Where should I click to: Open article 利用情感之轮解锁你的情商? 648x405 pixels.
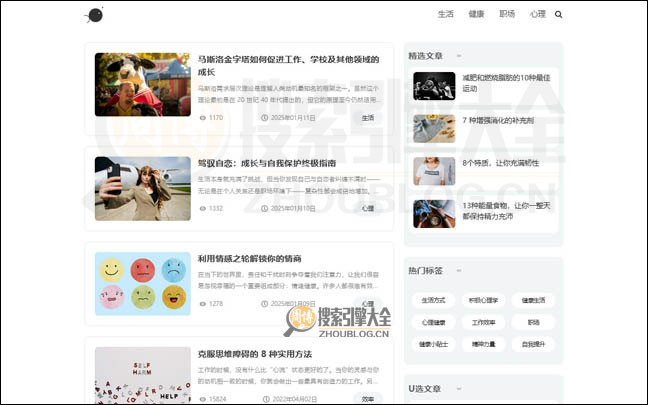pyautogui.click(x=249, y=259)
